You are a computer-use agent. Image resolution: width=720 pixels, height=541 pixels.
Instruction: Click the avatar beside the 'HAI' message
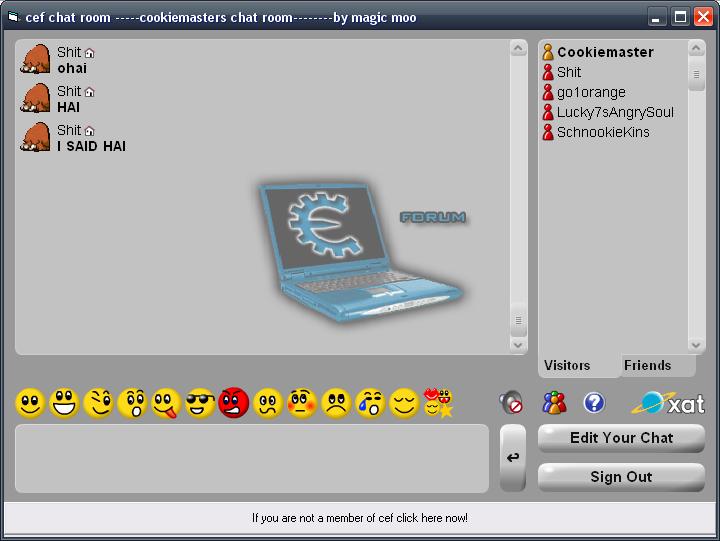pos(35,98)
